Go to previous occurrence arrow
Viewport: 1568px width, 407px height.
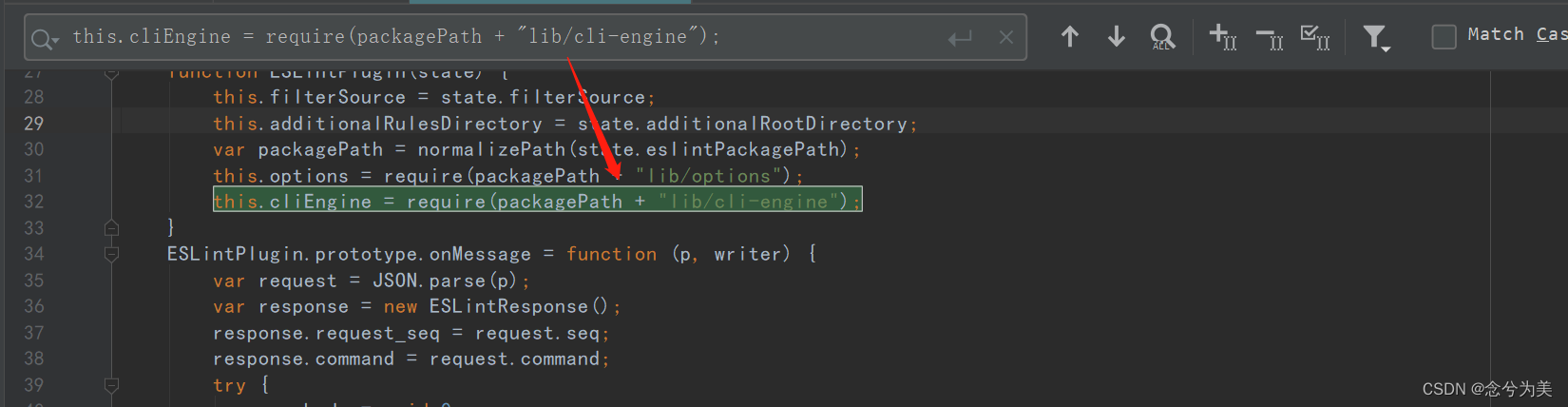point(1070,37)
